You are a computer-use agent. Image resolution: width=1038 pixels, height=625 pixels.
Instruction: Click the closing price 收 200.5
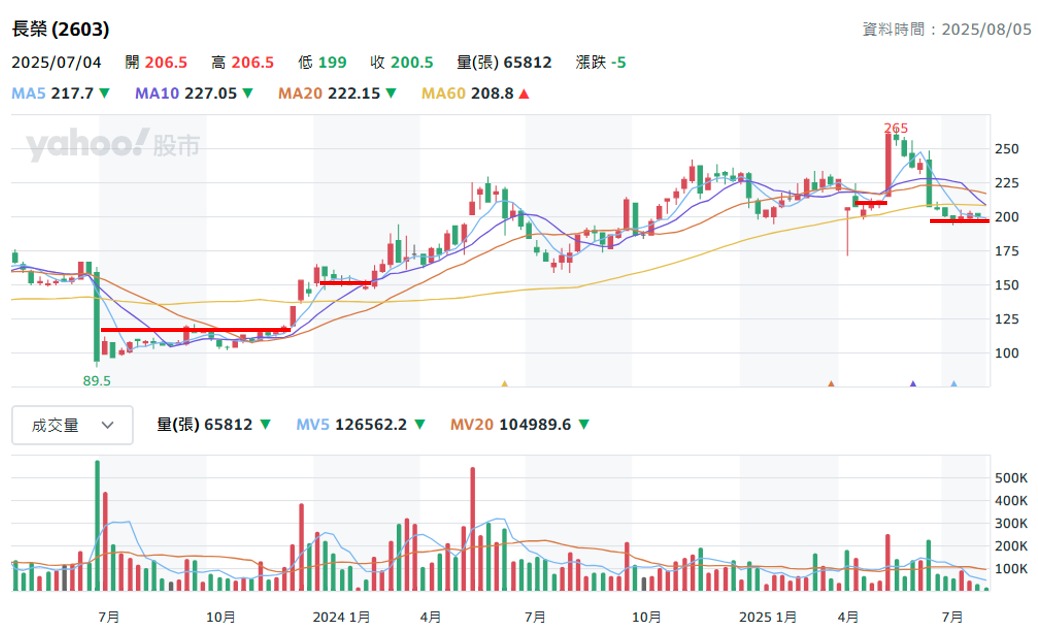[x=402, y=62]
